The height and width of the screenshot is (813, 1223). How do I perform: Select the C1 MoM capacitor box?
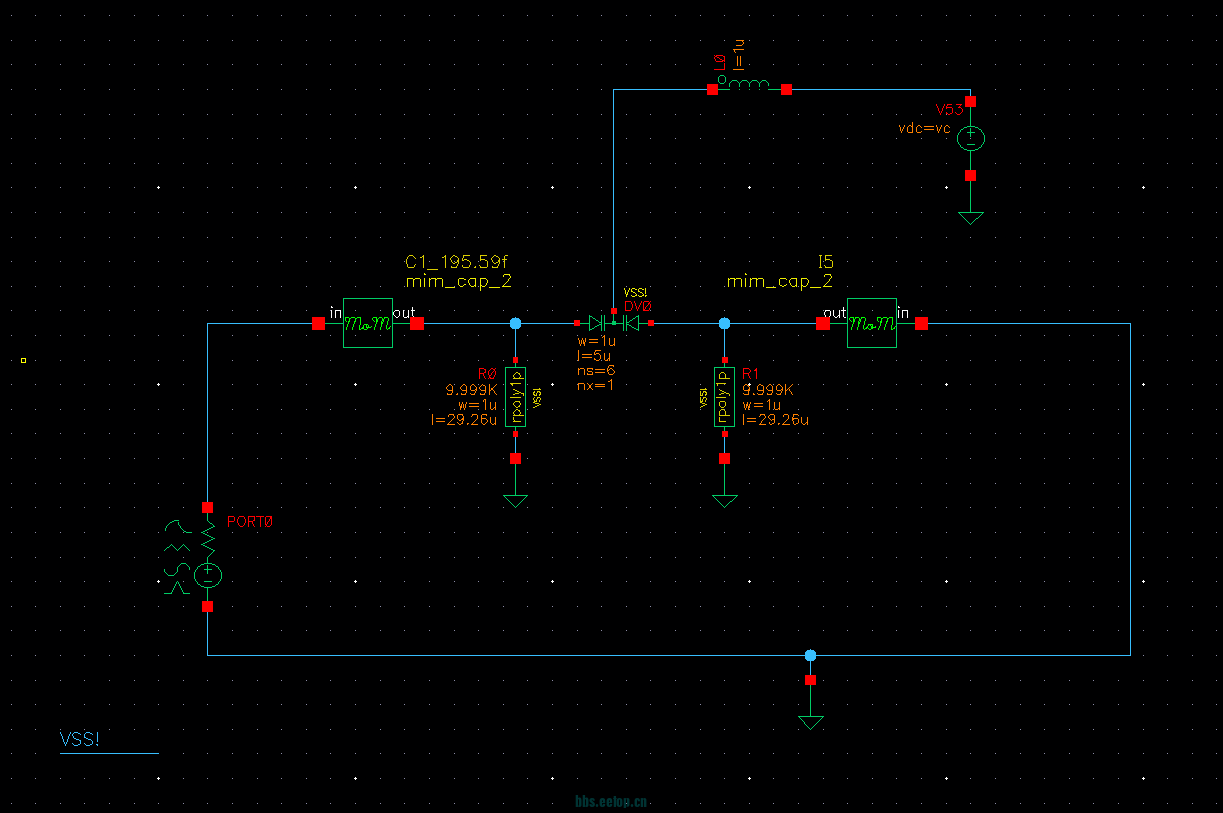[x=368, y=323]
